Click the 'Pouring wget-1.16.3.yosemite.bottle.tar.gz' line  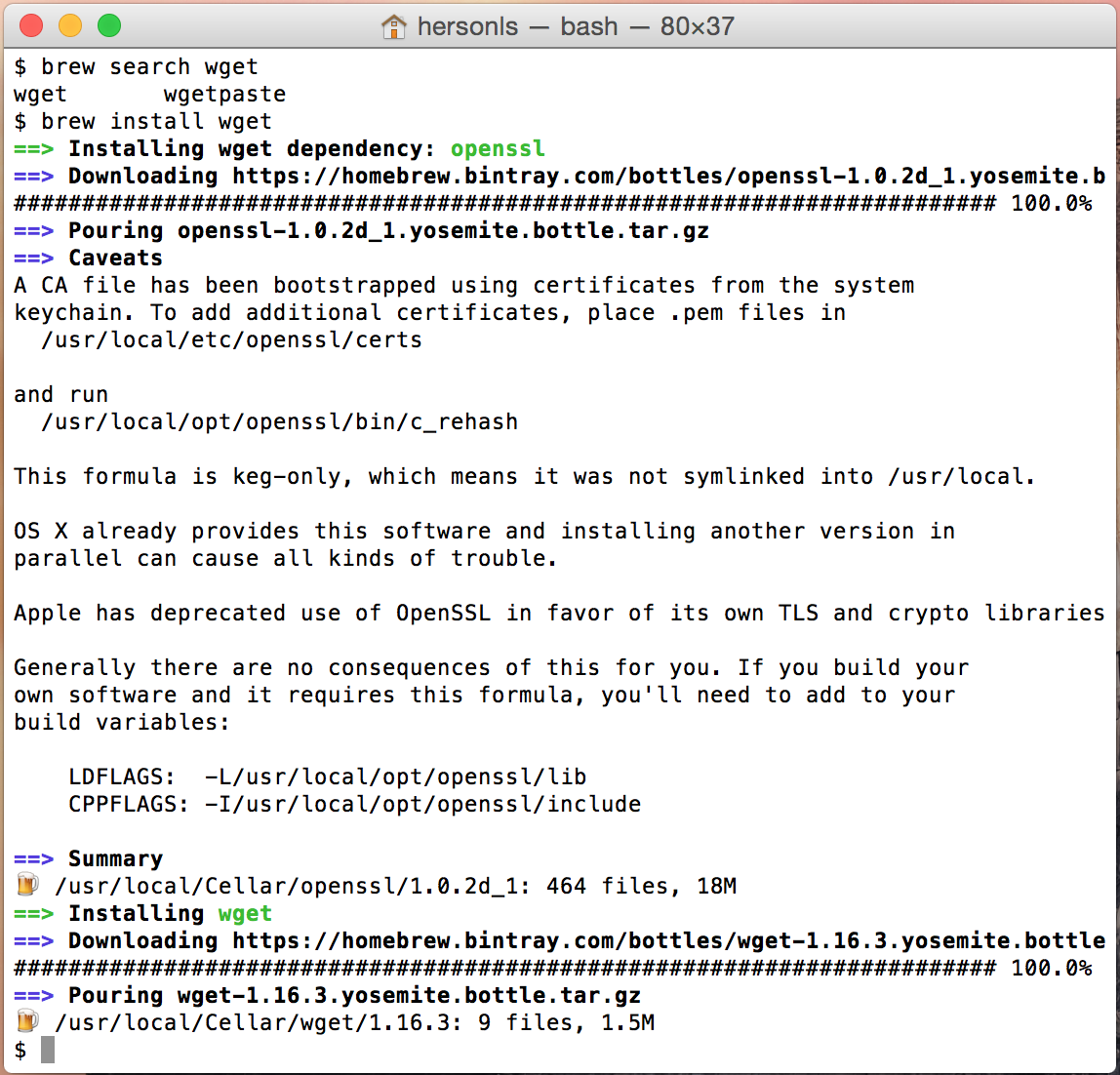click(x=327, y=995)
